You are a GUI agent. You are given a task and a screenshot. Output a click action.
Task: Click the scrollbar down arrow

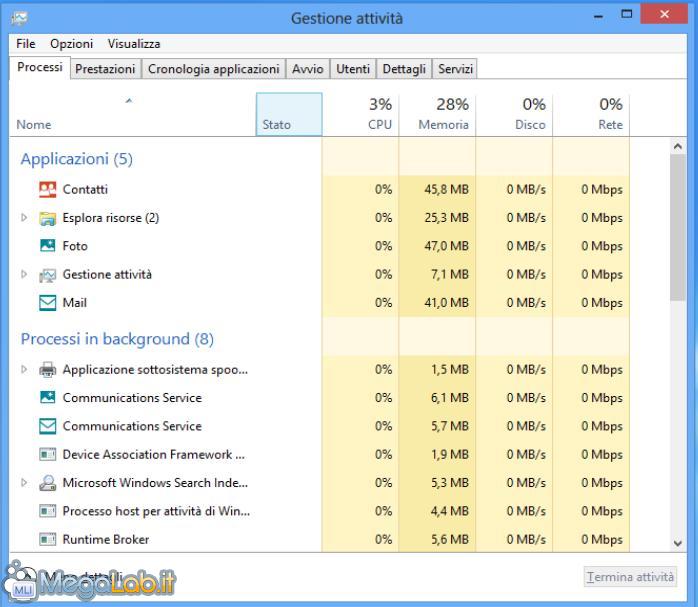coord(678,543)
